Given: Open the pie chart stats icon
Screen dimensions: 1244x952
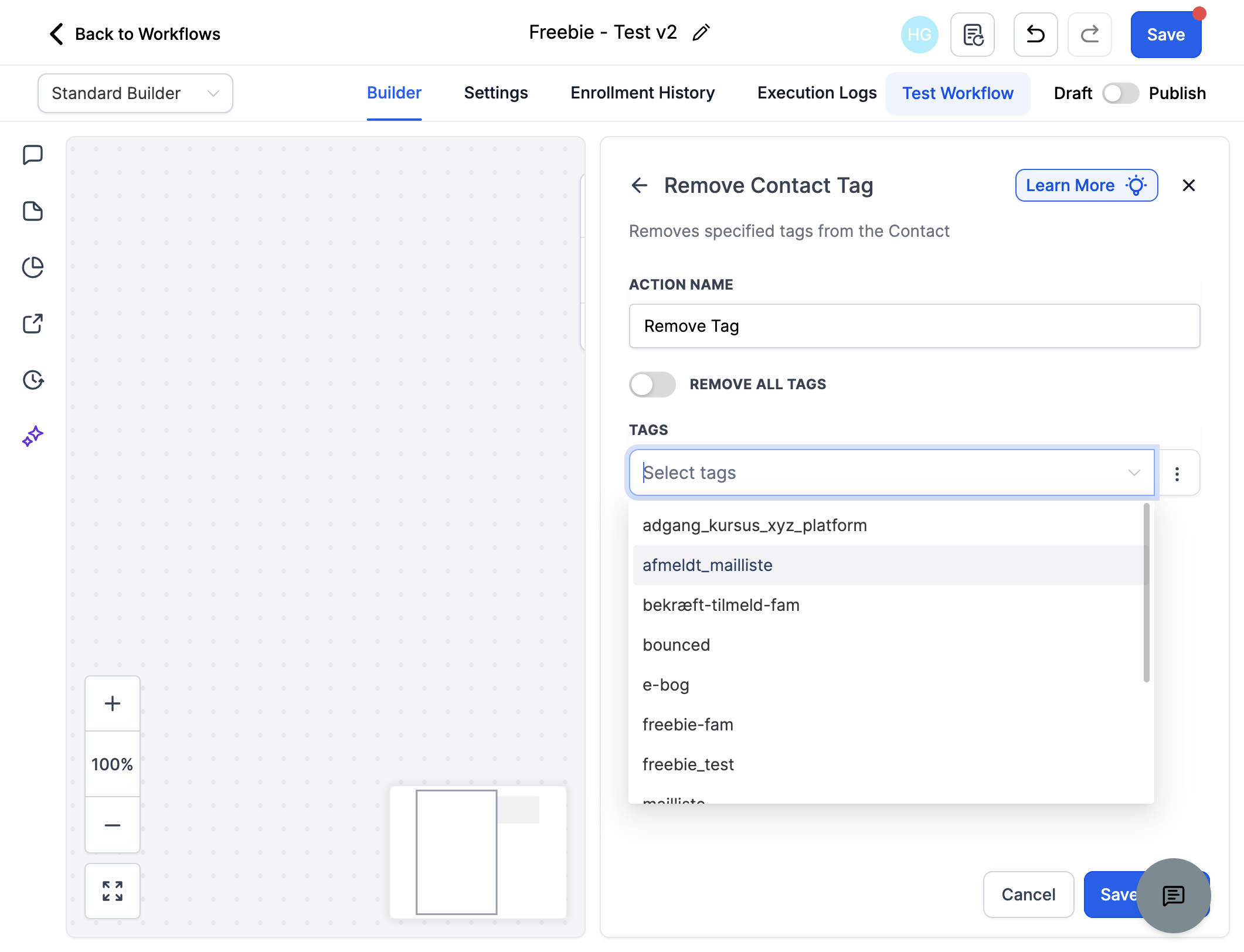Looking at the screenshot, I should click(33, 267).
